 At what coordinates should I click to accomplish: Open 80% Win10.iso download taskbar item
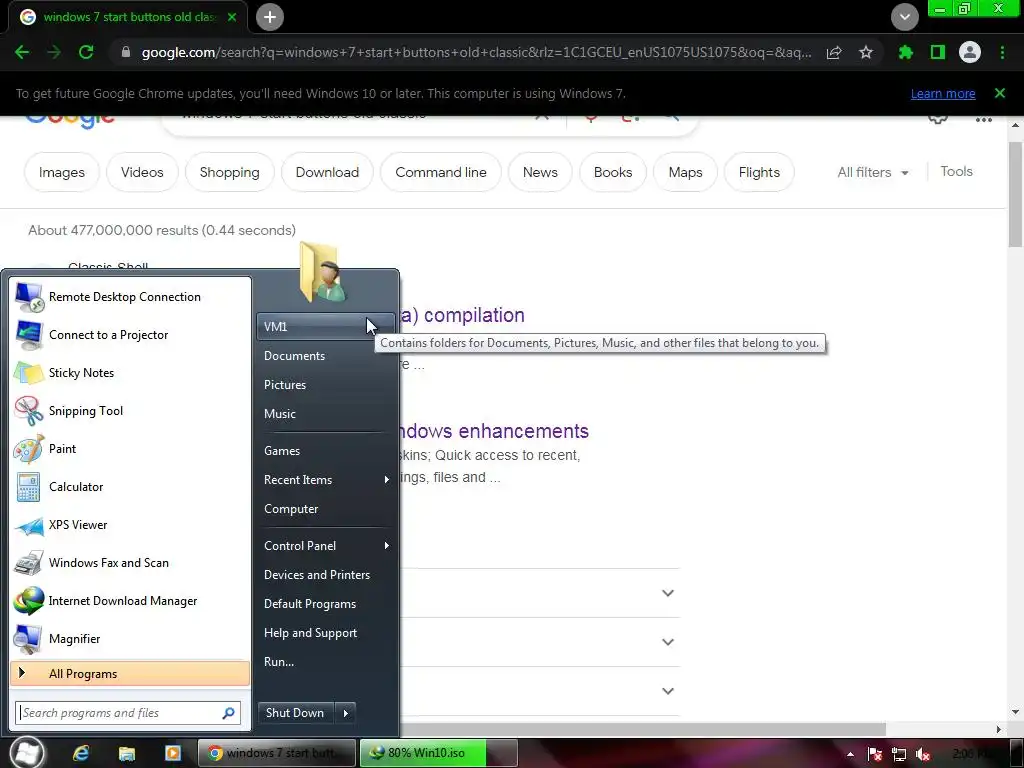coord(438,753)
